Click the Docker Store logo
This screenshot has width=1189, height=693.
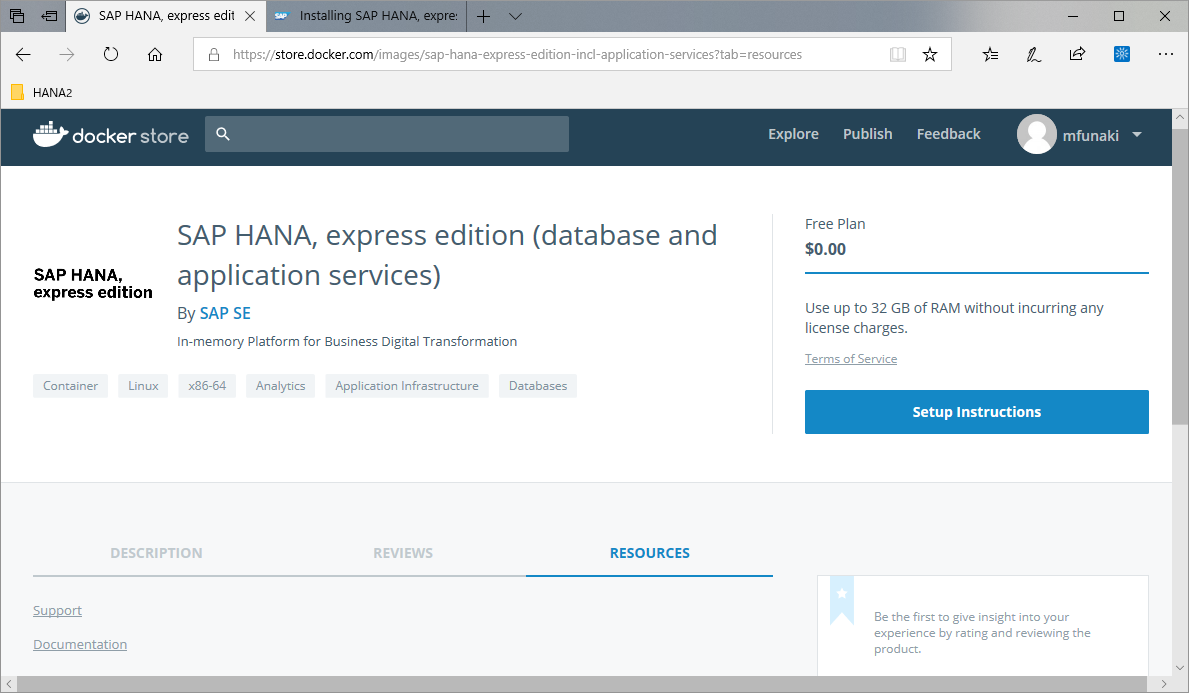pyautogui.click(x=111, y=135)
